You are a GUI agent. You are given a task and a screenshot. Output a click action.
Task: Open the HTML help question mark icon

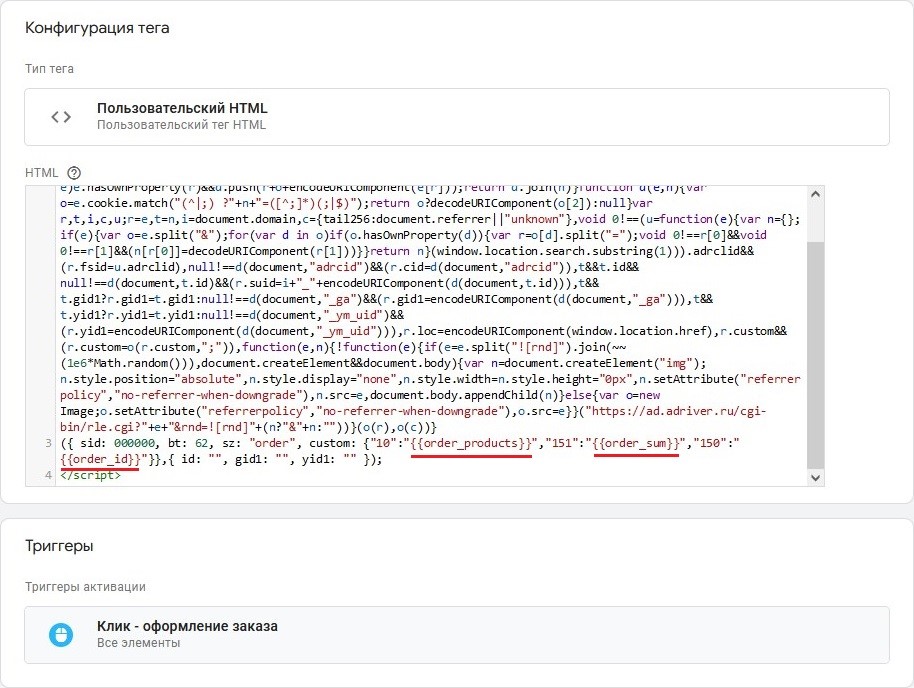coord(74,173)
